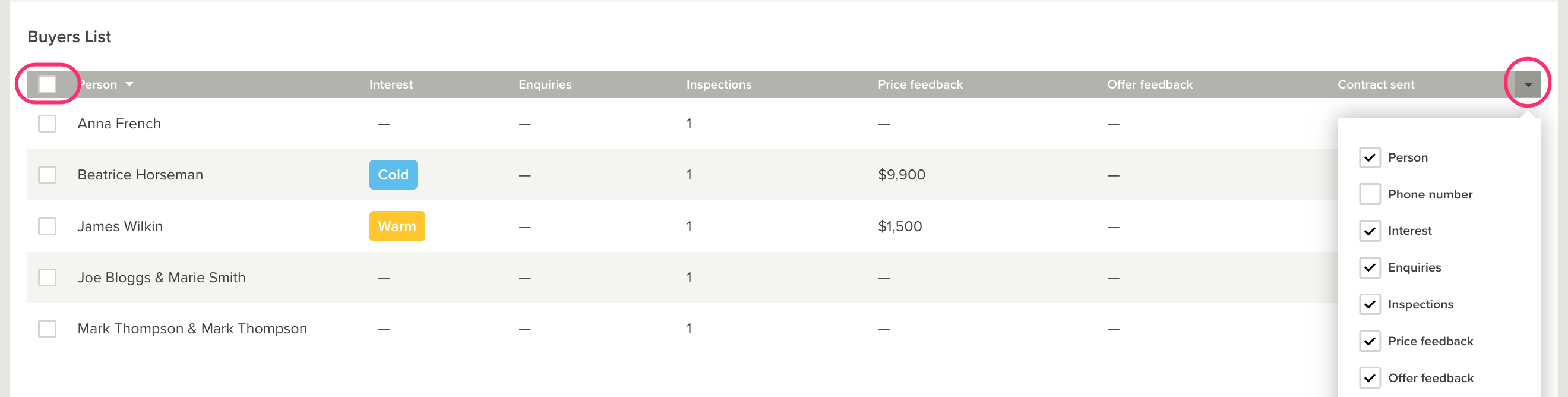Sort by Person column arrow

pyautogui.click(x=129, y=84)
